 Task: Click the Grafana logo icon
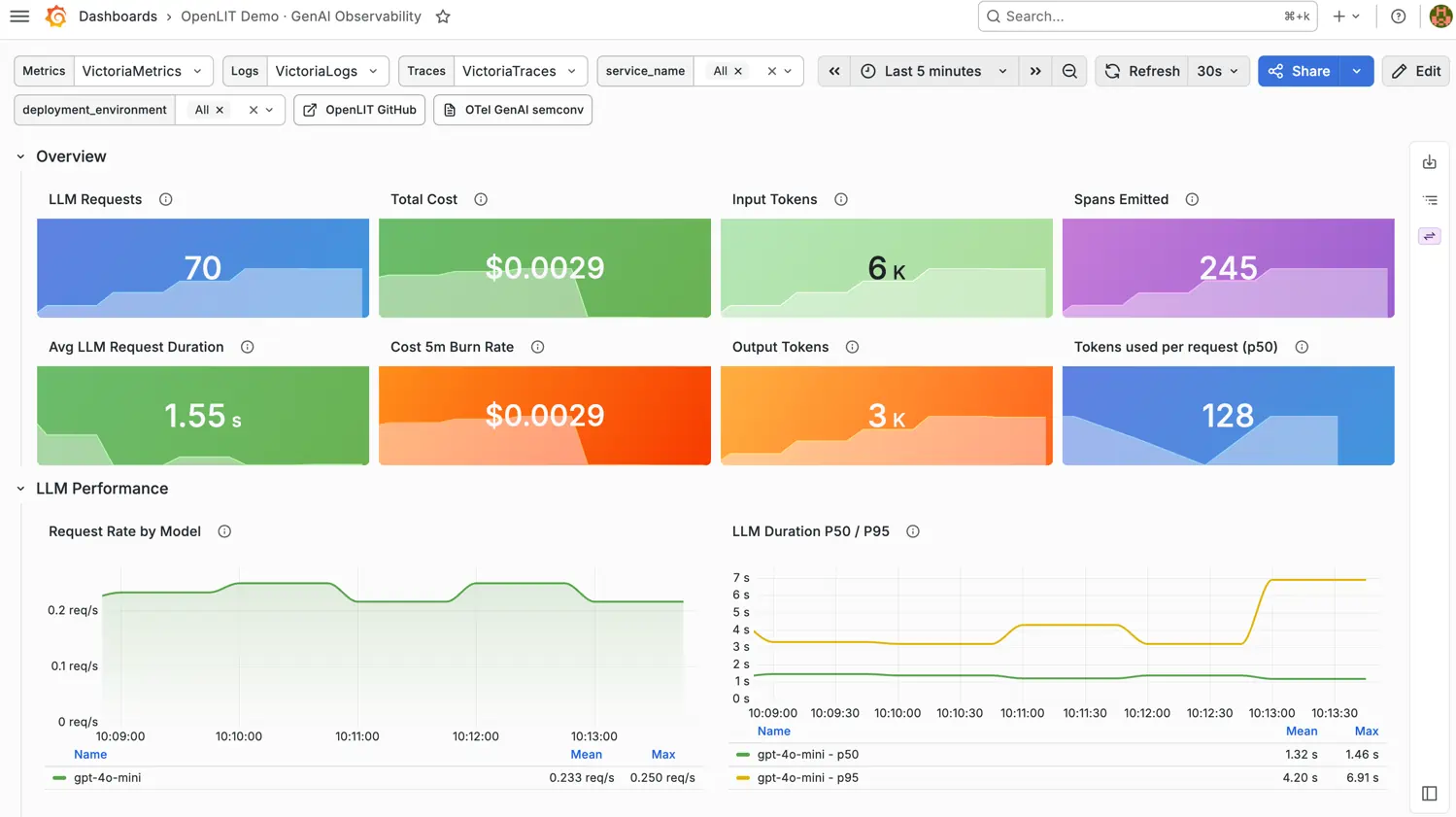pos(55,17)
